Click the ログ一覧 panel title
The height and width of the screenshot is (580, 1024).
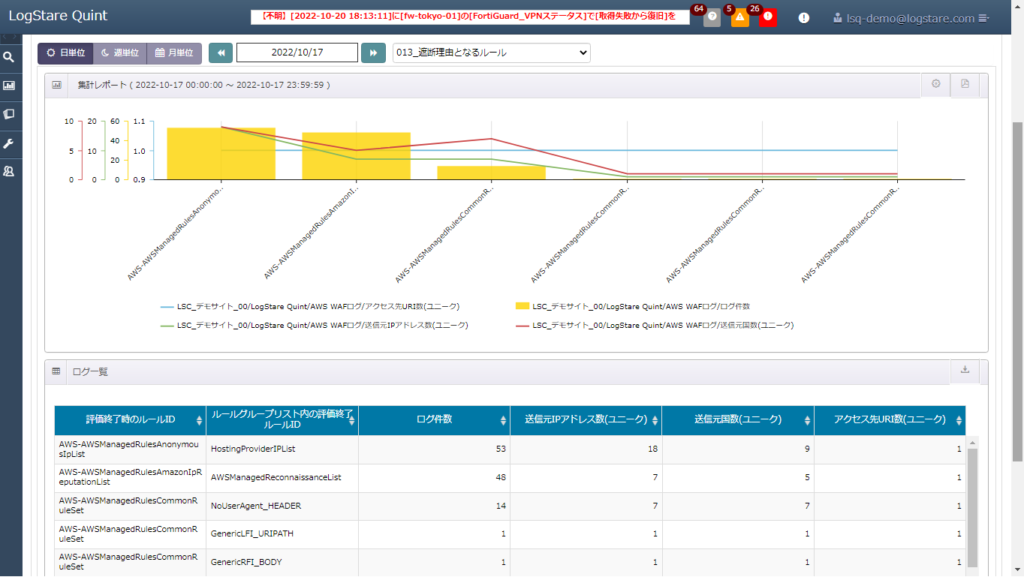(x=90, y=372)
